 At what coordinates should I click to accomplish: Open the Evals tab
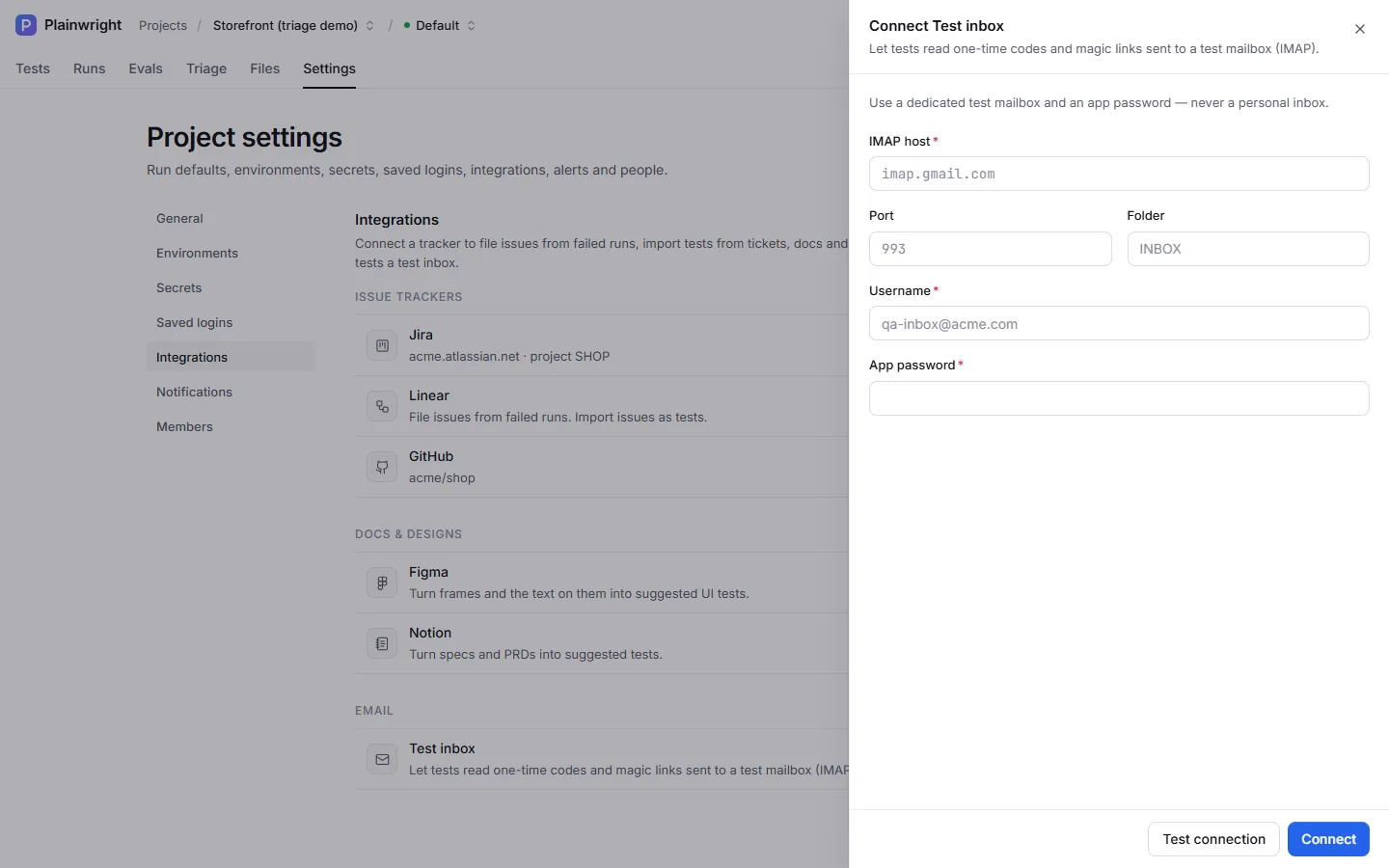(x=146, y=68)
